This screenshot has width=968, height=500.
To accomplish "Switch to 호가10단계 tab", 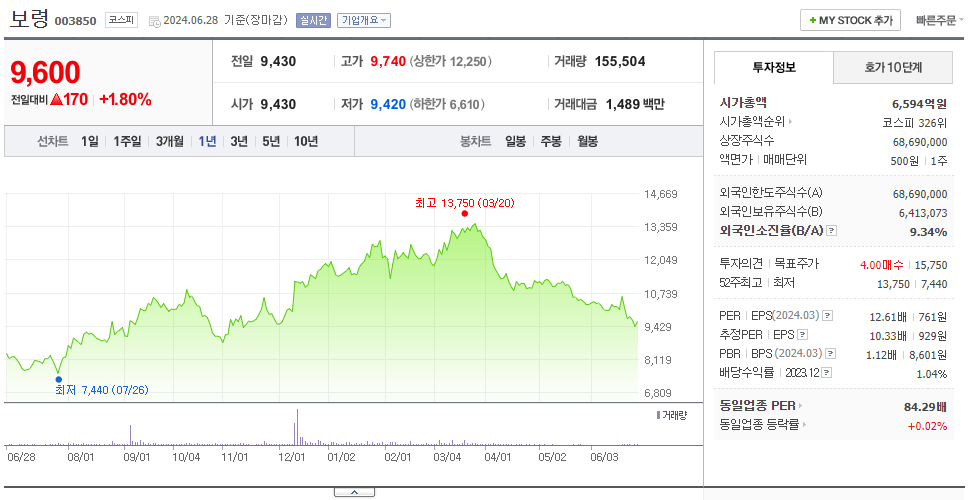I will [893, 67].
